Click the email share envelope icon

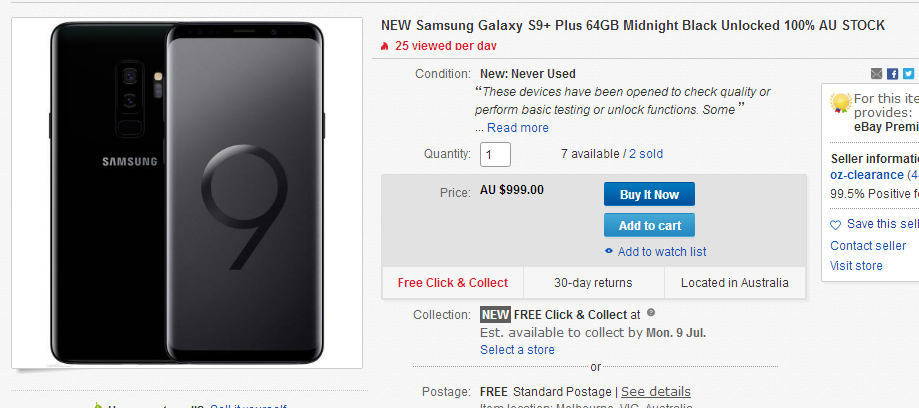(x=876, y=74)
